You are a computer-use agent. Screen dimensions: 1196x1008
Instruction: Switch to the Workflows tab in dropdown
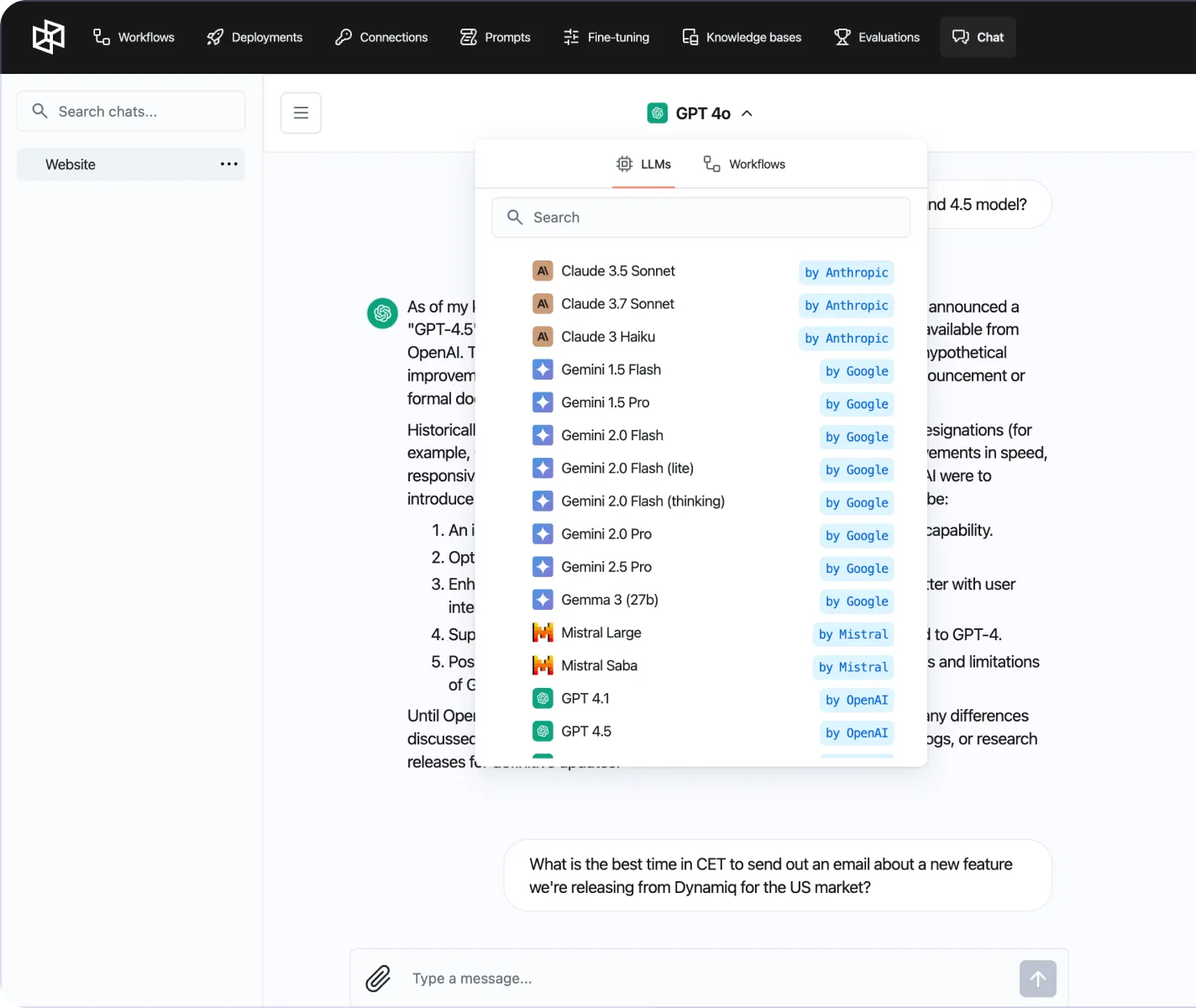pyautogui.click(x=744, y=164)
